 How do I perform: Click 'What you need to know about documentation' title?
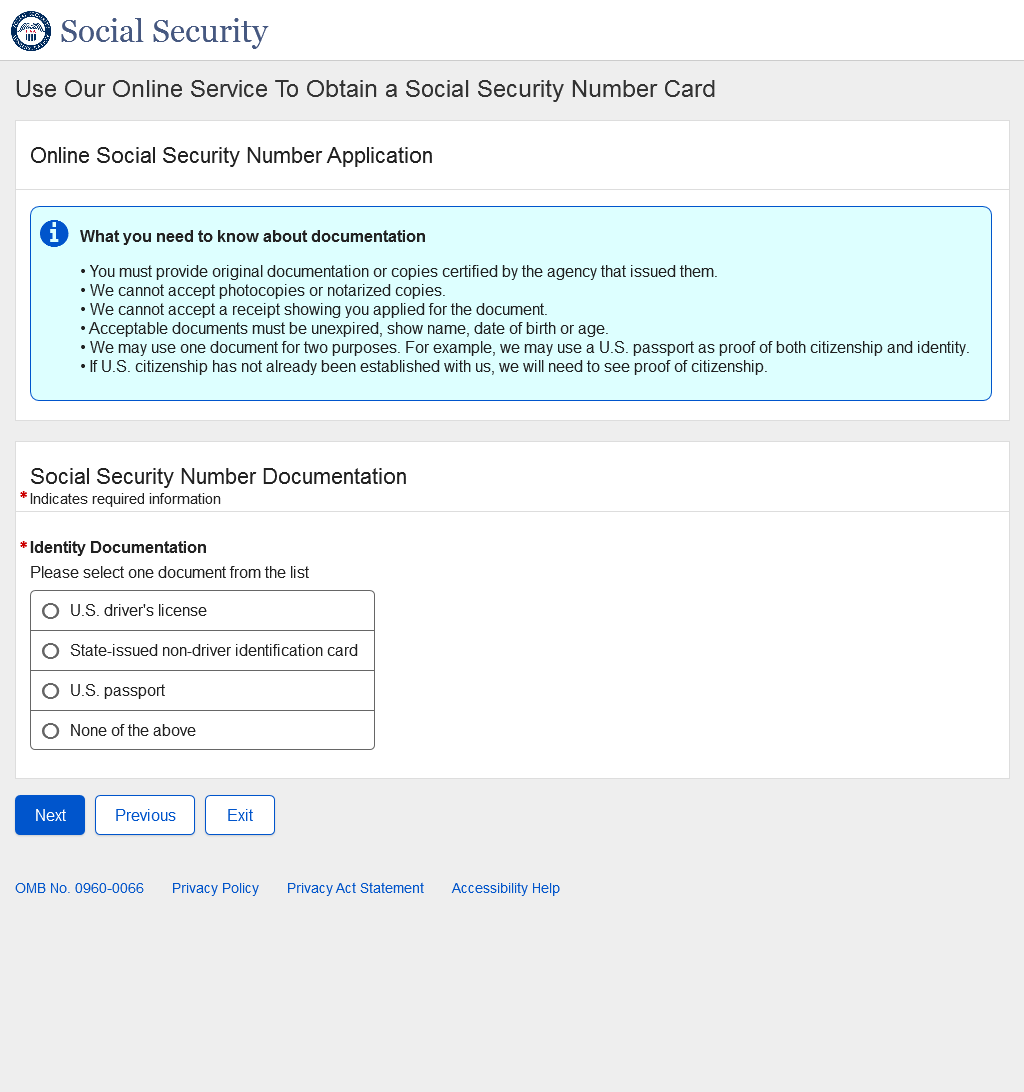253,237
